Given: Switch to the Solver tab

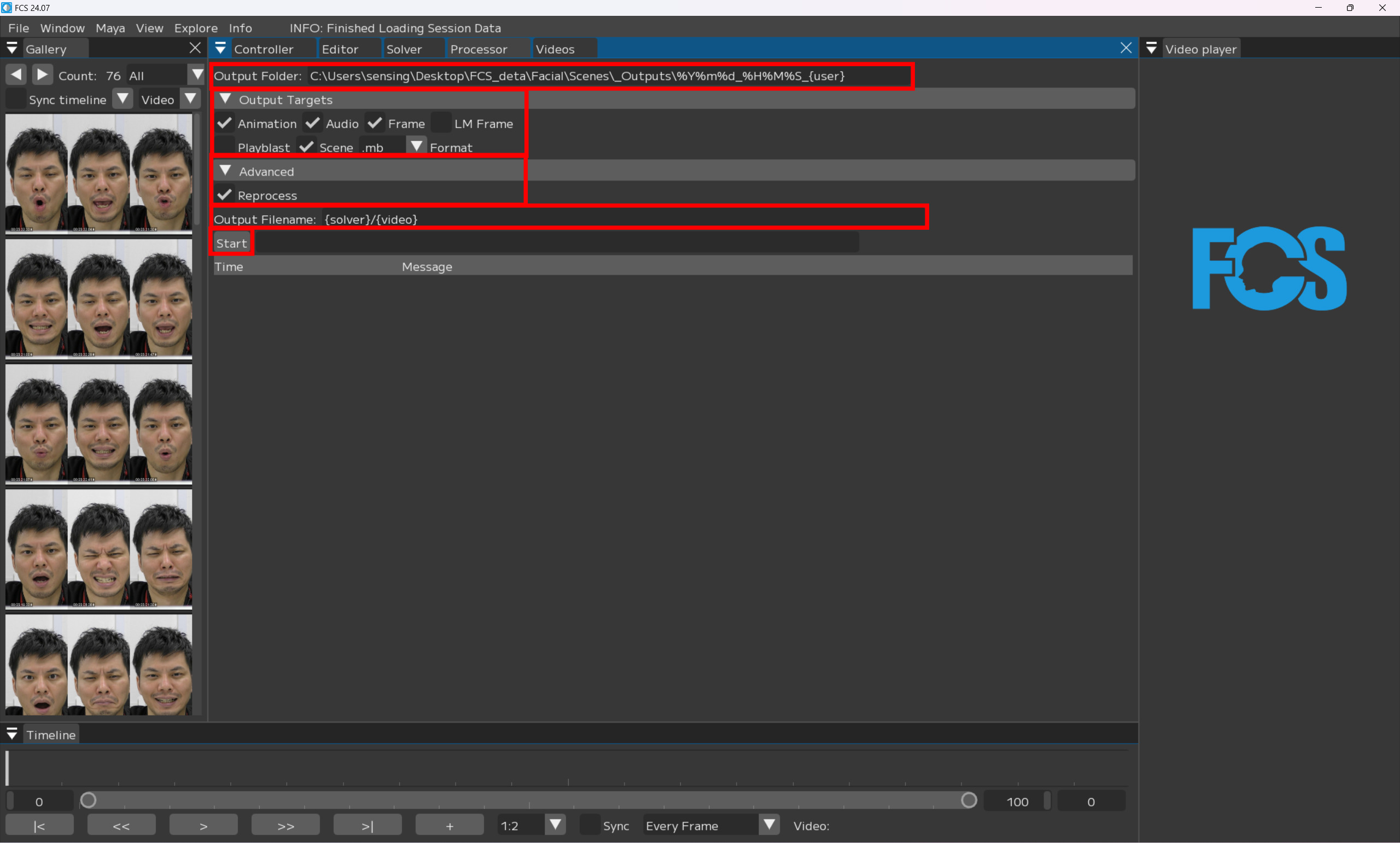Looking at the screenshot, I should [x=404, y=49].
